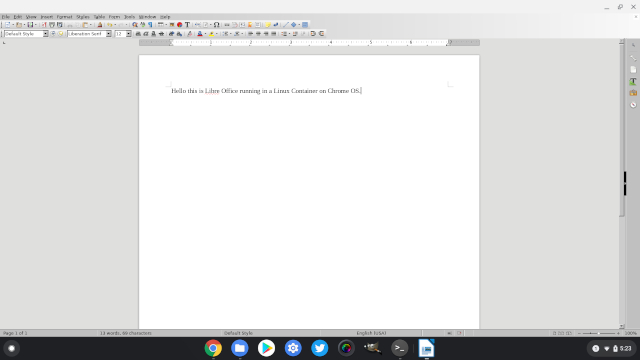
Task: Expand the Undo history dropdown arrow
Action: click(115, 24)
